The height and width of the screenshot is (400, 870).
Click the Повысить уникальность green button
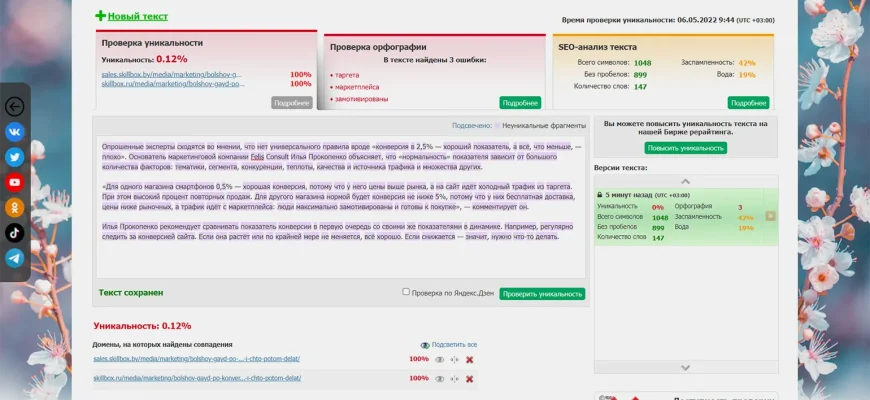(x=686, y=148)
